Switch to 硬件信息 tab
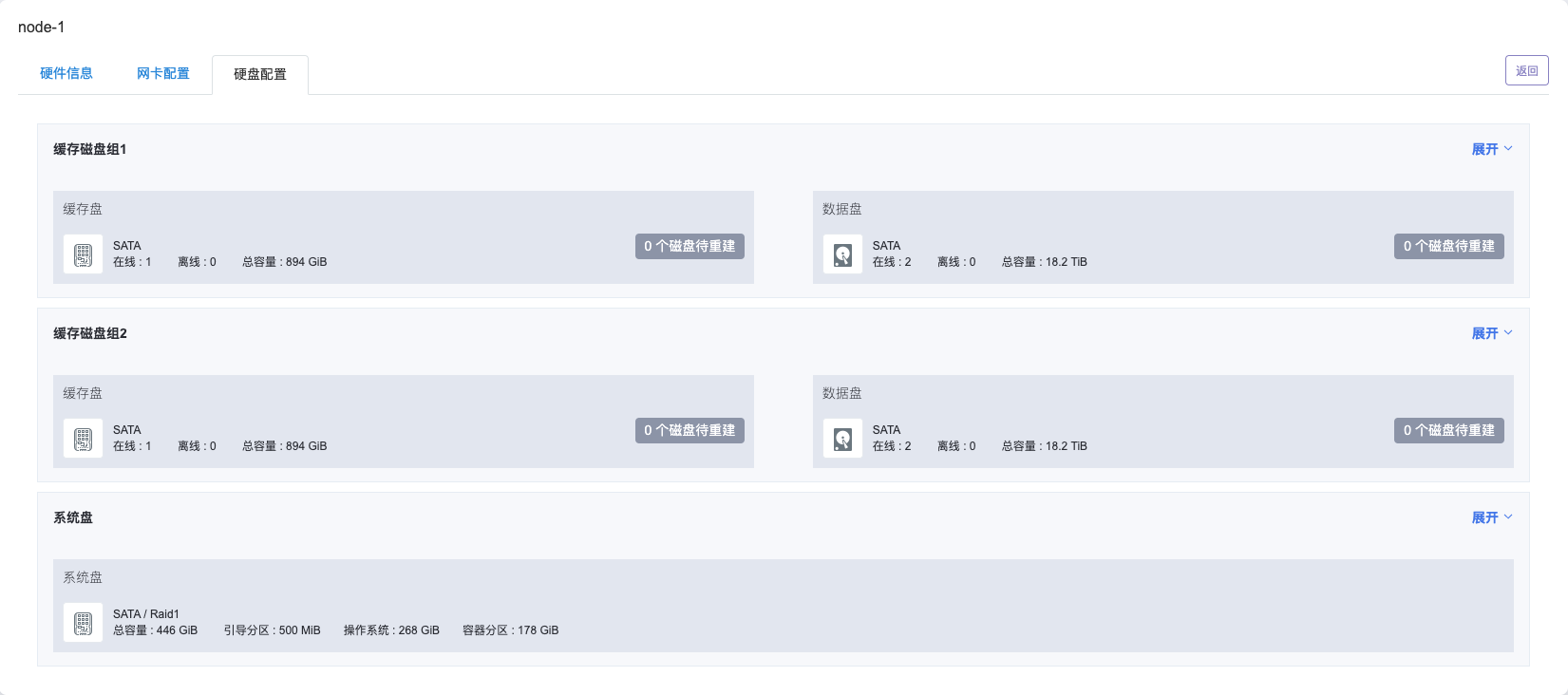This screenshot has height=695, width=1568. coord(66,73)
